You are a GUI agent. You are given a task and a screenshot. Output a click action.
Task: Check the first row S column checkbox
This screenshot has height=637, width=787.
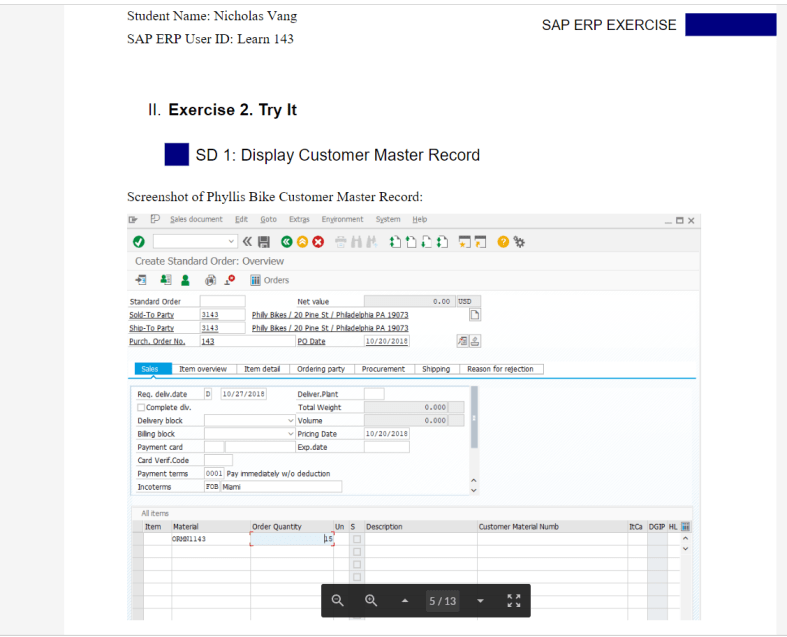tap(355, 539)
